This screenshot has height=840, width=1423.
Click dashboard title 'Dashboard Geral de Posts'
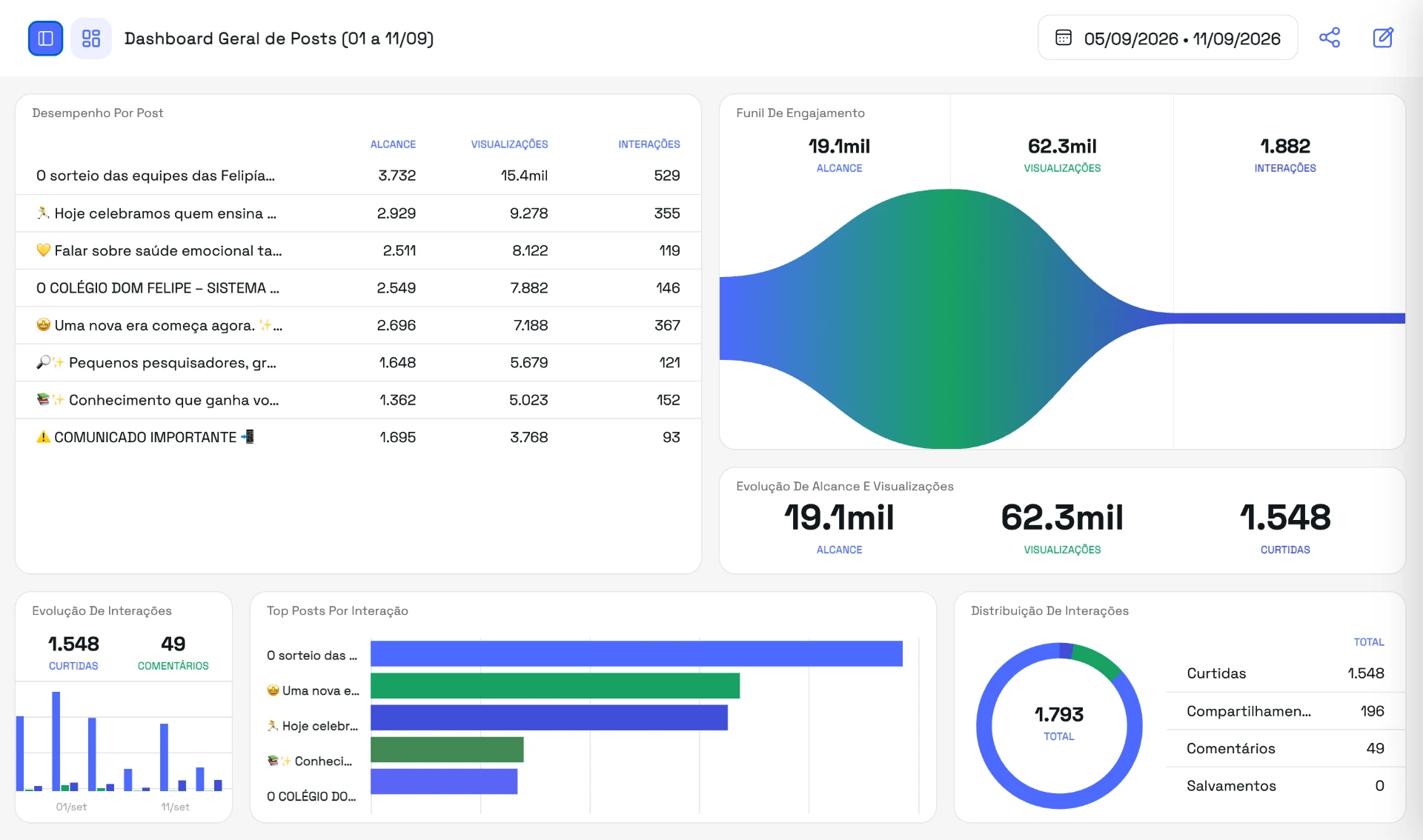coord(279,39)
